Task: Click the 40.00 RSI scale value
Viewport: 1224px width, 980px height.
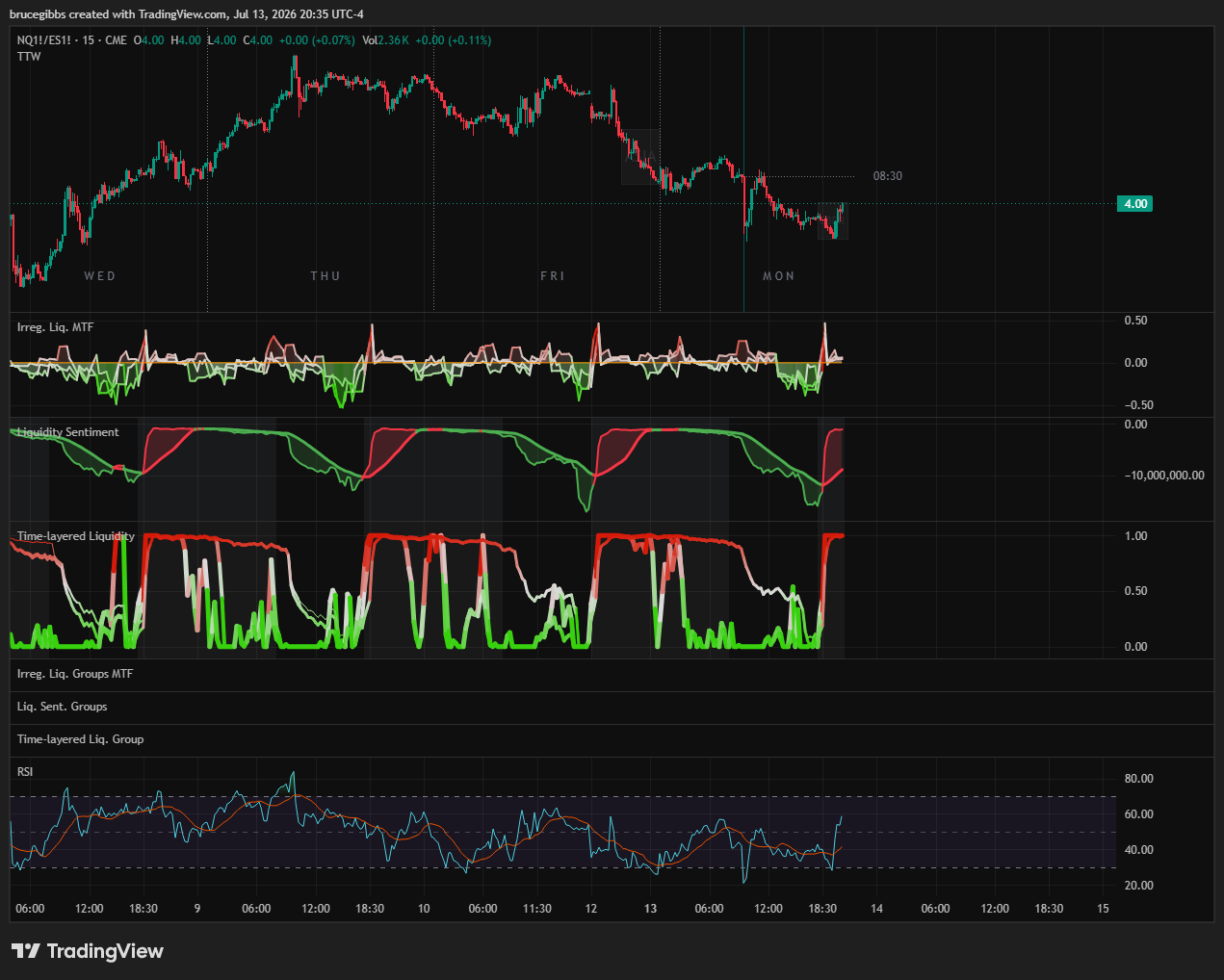Action: click(1139, 850)
